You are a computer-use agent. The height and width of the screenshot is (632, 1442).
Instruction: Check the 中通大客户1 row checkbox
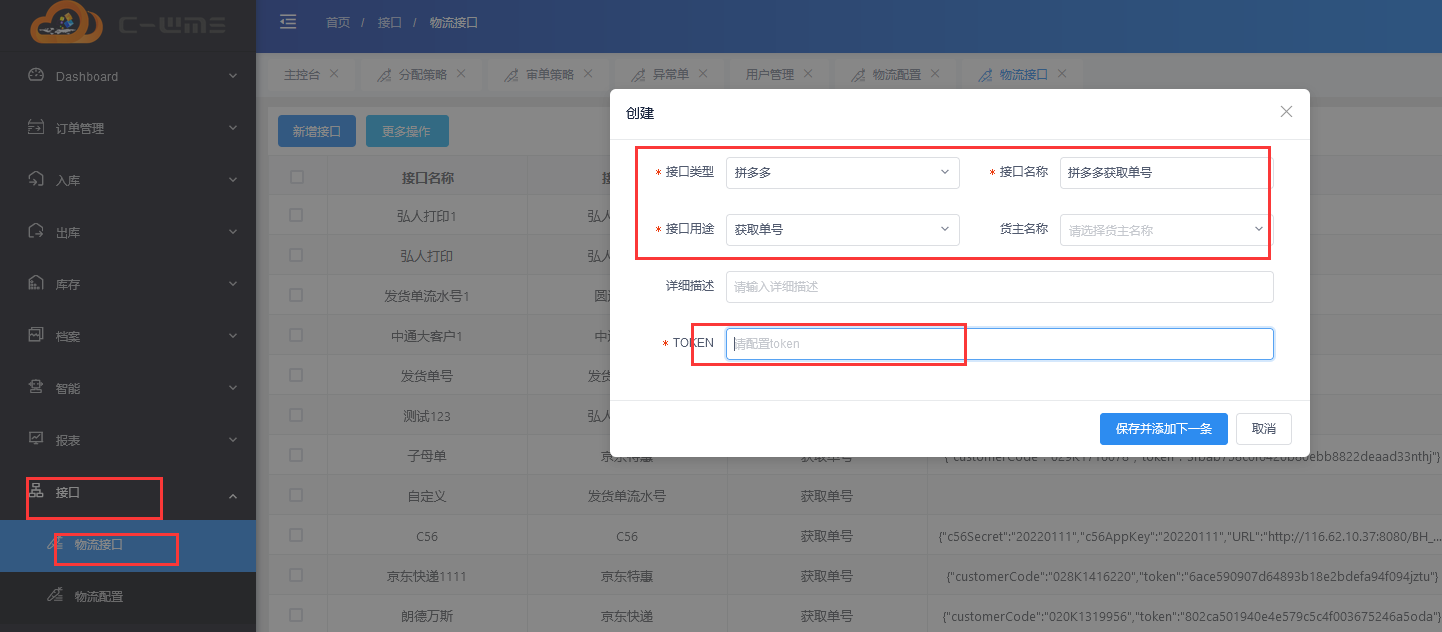click(x=296, y=335)
